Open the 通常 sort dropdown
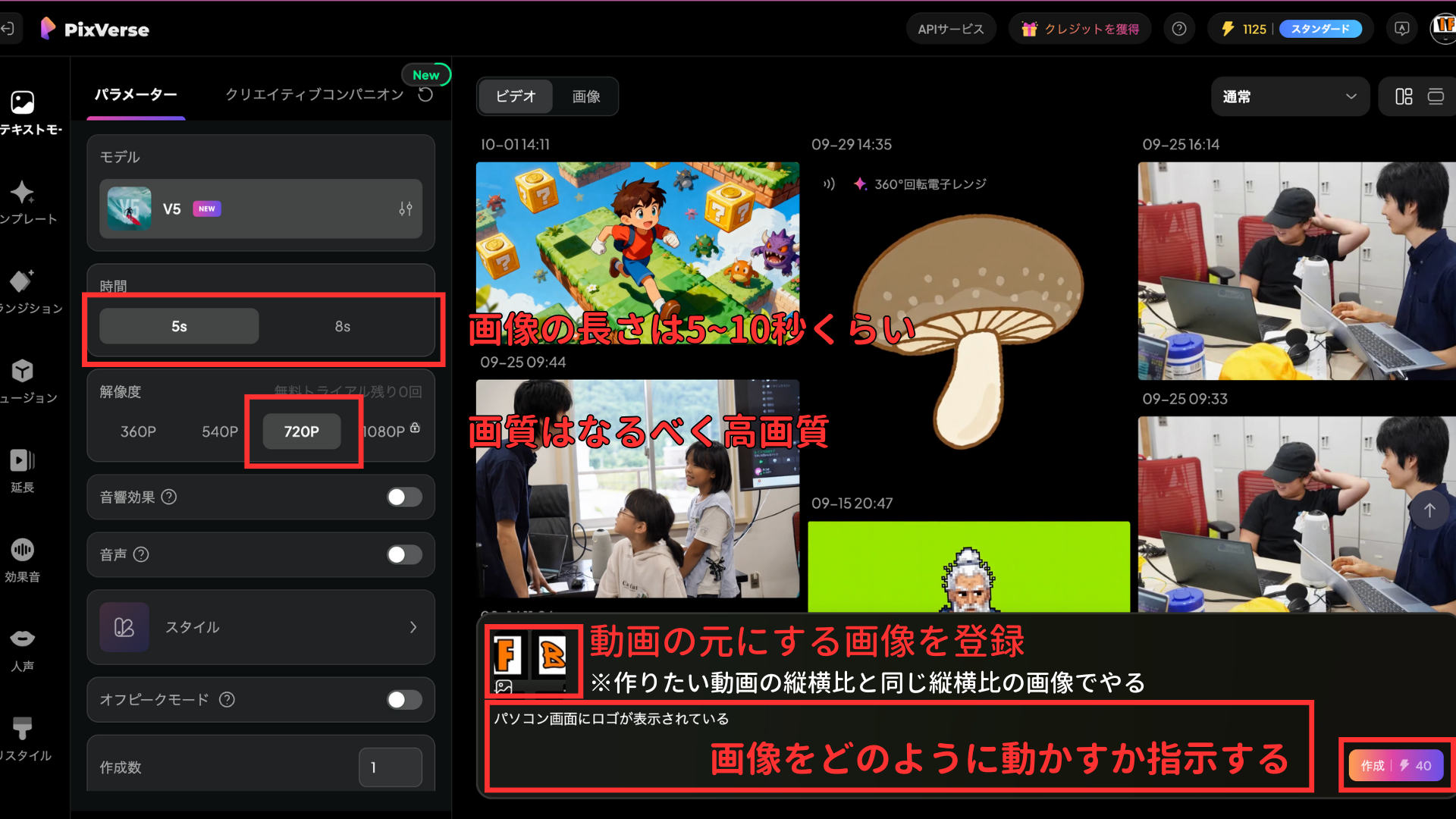Viewport: 1456px width, 819px height. click(x=1289, y=96)
